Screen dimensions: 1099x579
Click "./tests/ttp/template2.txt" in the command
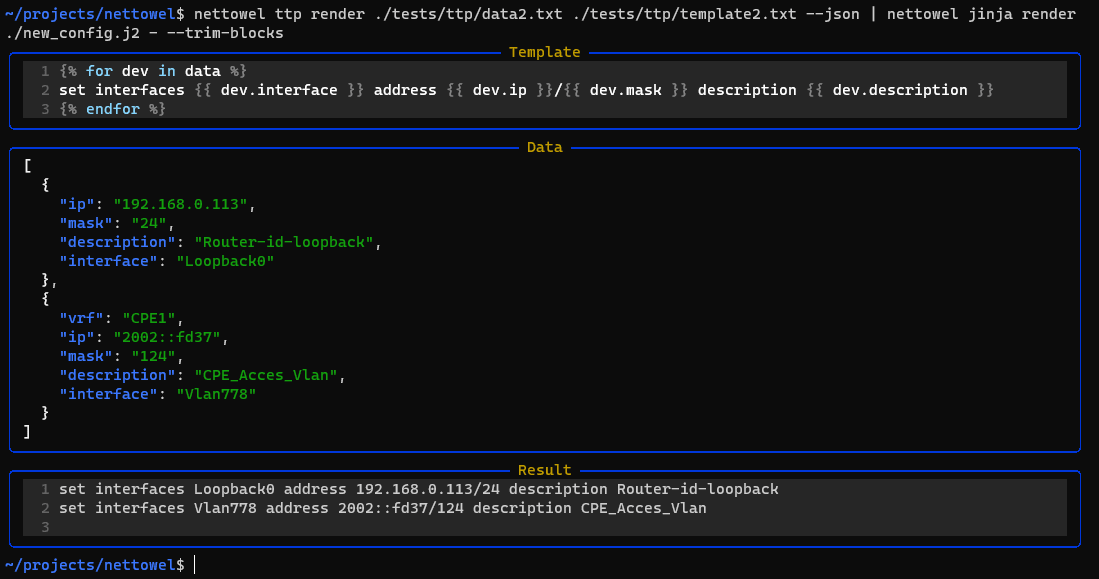(684, 14)
